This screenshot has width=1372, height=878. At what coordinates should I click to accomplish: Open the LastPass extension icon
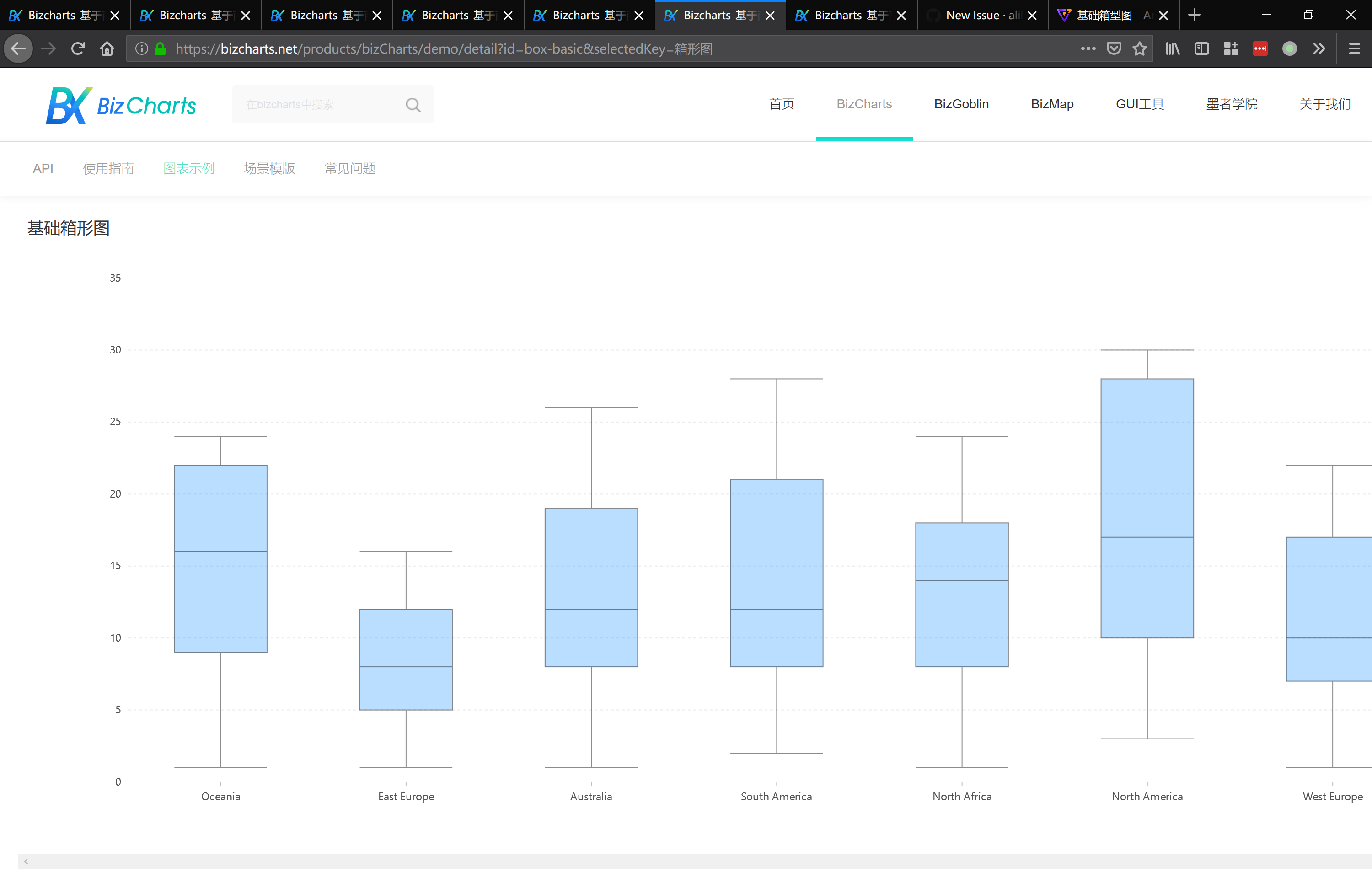point(1260,48)
